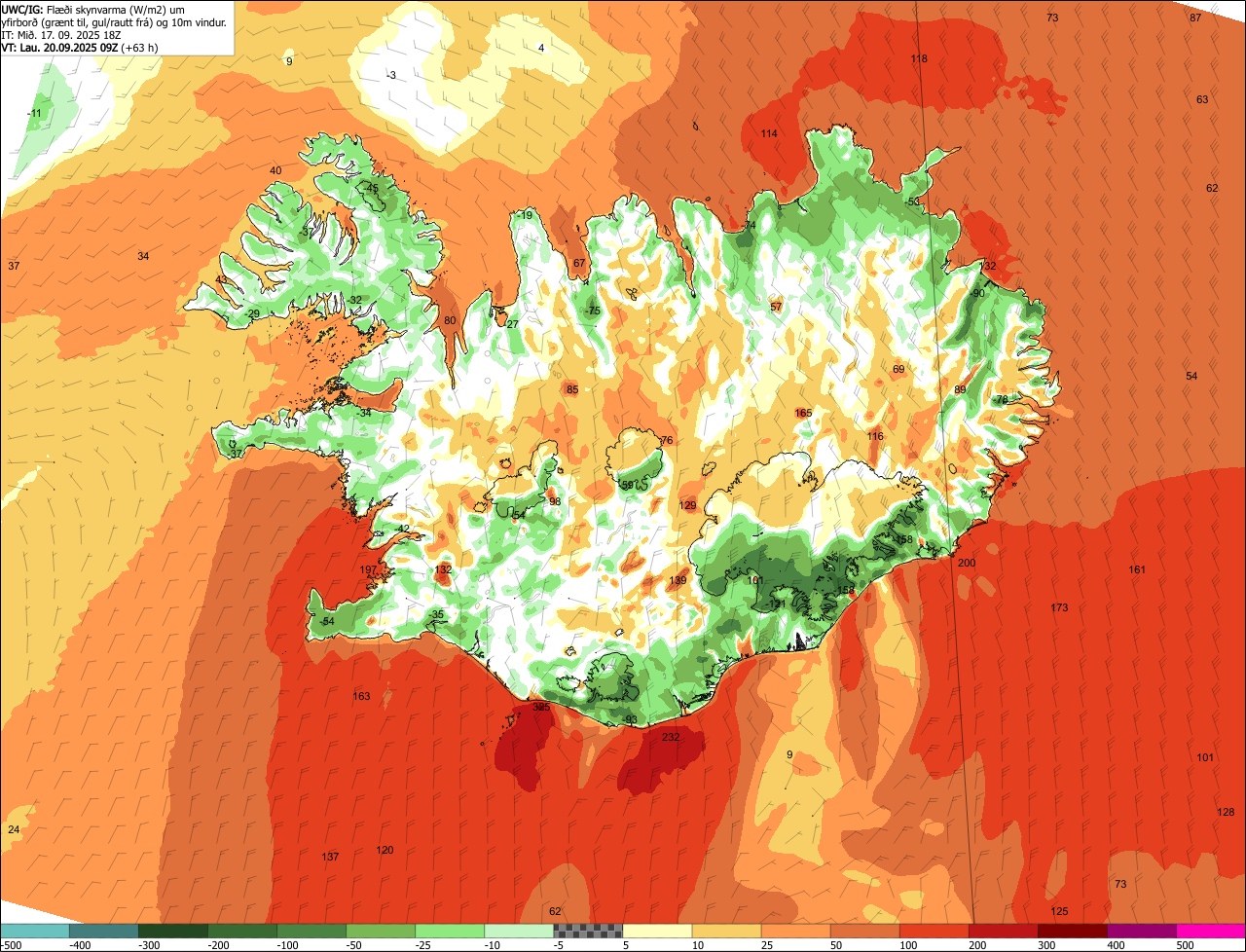Click the '125' value near the legend
1246x952 pixels.
click(1059, 911)
